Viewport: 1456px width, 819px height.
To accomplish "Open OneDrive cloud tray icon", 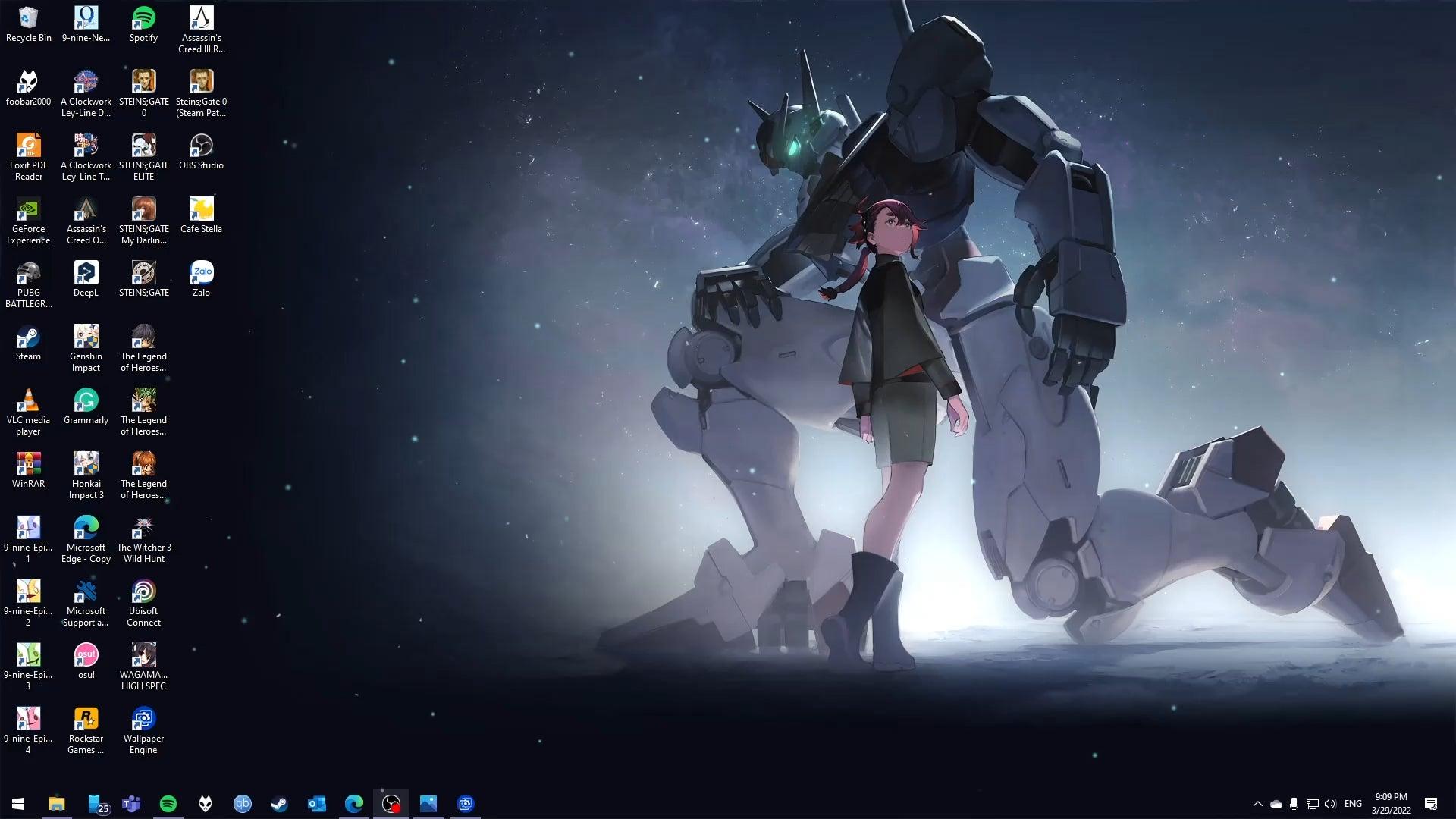I will (1276, 804).
